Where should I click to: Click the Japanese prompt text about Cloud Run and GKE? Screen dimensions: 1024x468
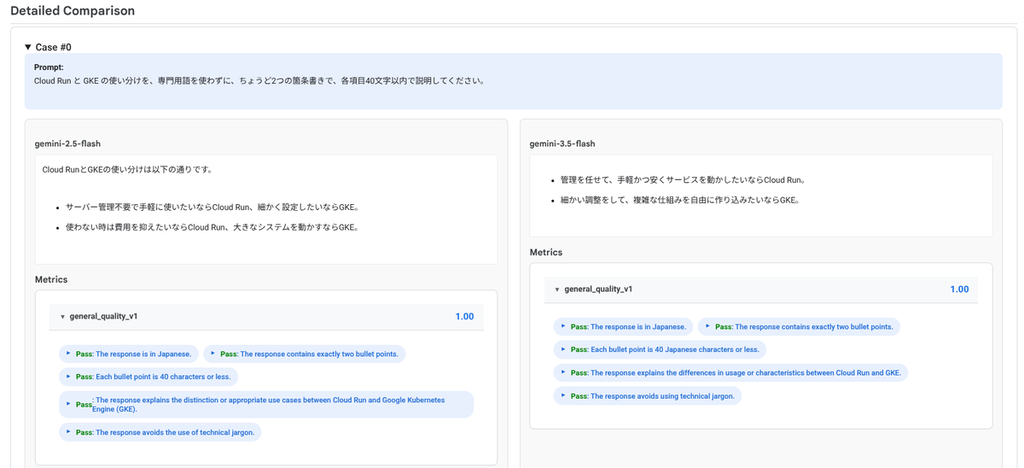click(259, 82)
